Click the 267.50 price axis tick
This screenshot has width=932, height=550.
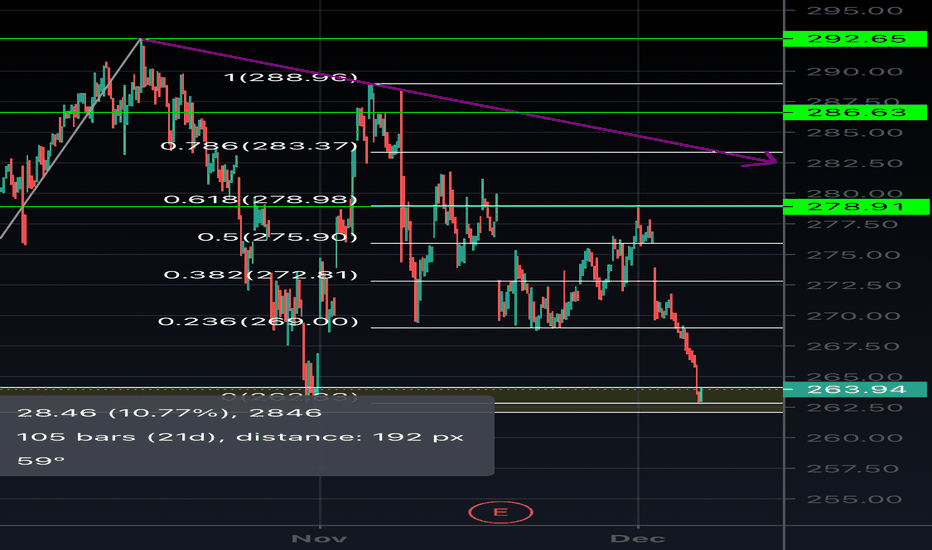pyautogui.click(x=855, y=347)
